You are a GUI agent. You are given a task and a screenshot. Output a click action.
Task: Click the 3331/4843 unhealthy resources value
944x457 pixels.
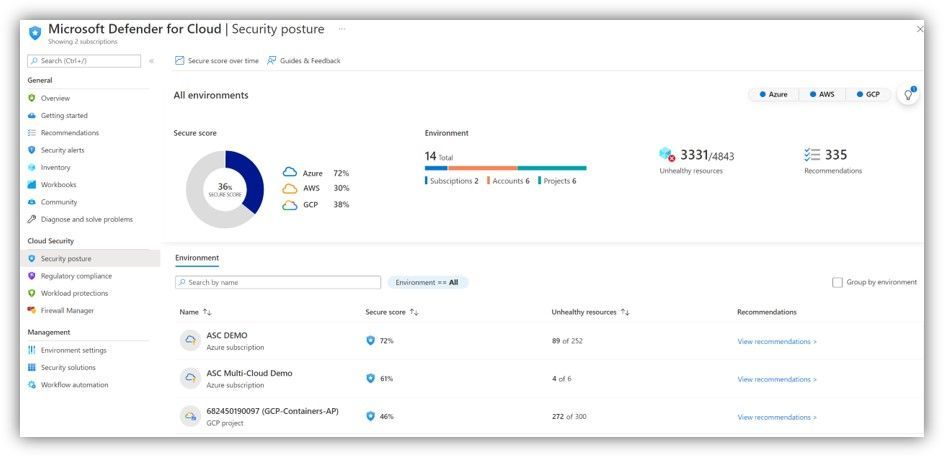tap(707, 155)
